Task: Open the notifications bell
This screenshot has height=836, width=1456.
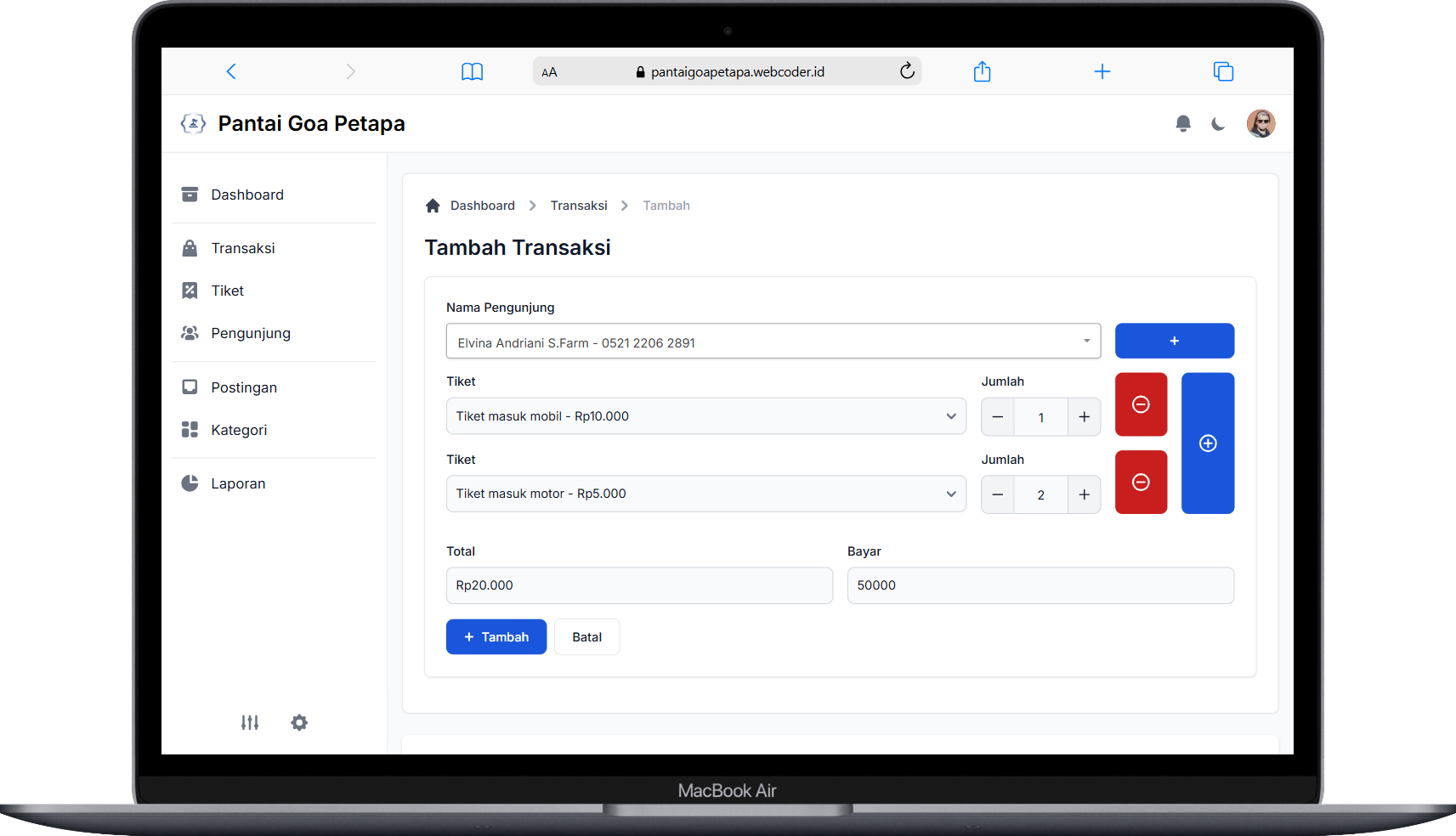Action: pyautogui.click(x=1182, y=124)
